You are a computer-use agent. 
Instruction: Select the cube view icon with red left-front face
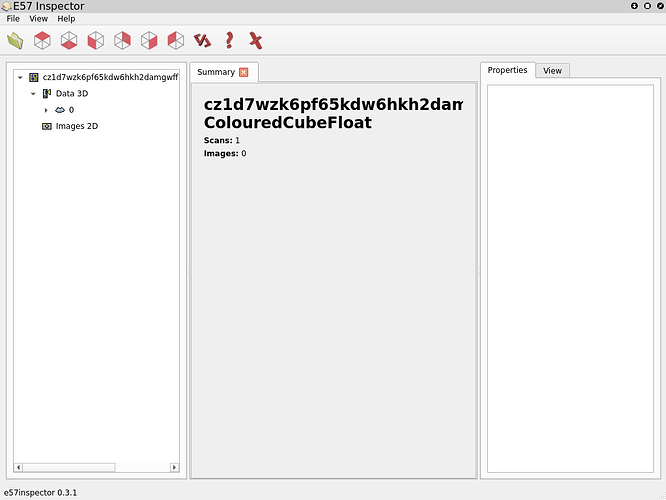[96, 41]
